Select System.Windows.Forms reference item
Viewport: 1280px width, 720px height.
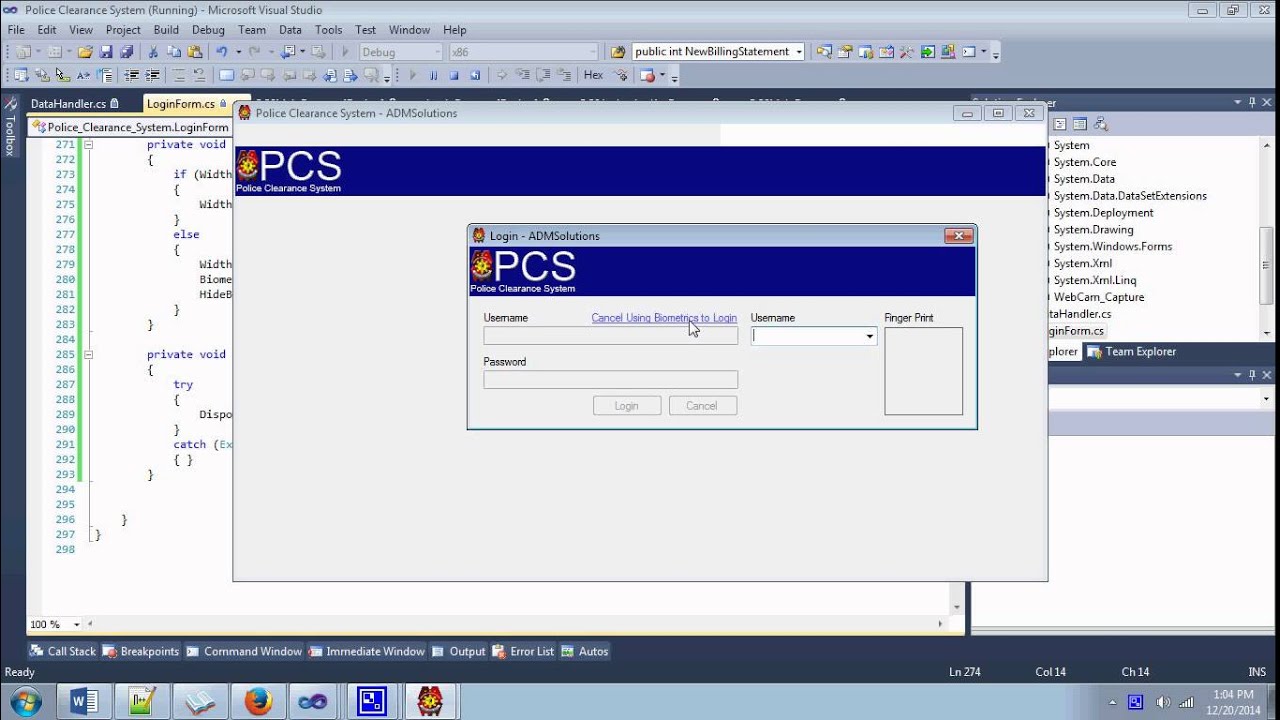(x=1112, y=246)
